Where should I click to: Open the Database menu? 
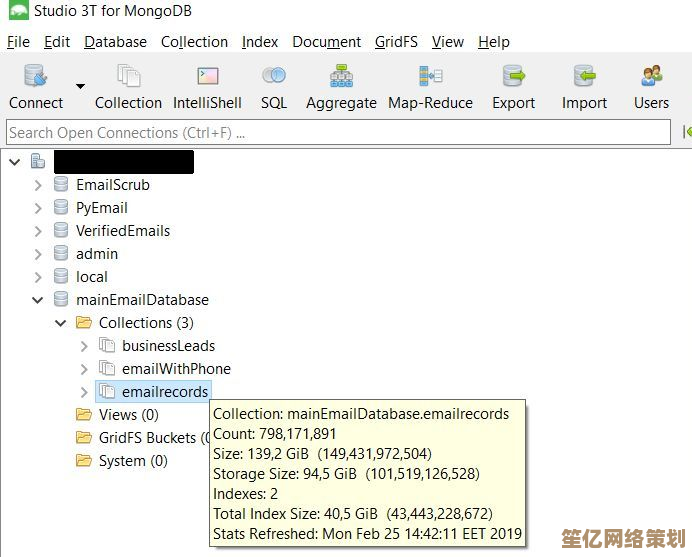(x=115, y=42)
